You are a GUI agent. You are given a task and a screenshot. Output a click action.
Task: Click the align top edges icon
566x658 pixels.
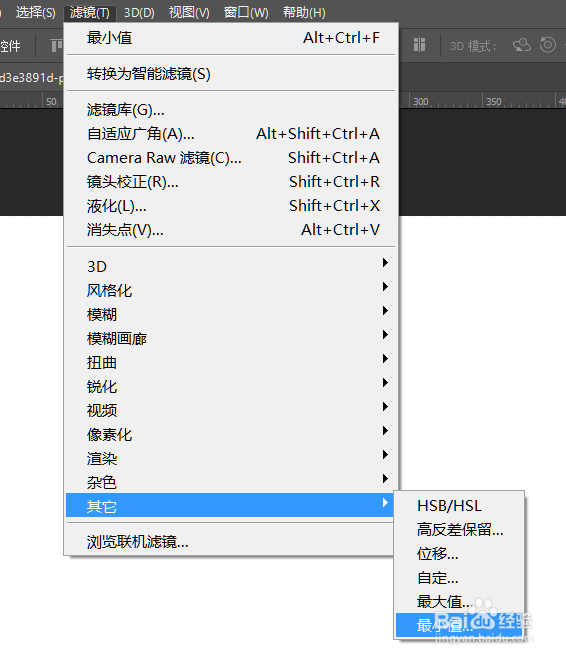(x=57, y=45)
